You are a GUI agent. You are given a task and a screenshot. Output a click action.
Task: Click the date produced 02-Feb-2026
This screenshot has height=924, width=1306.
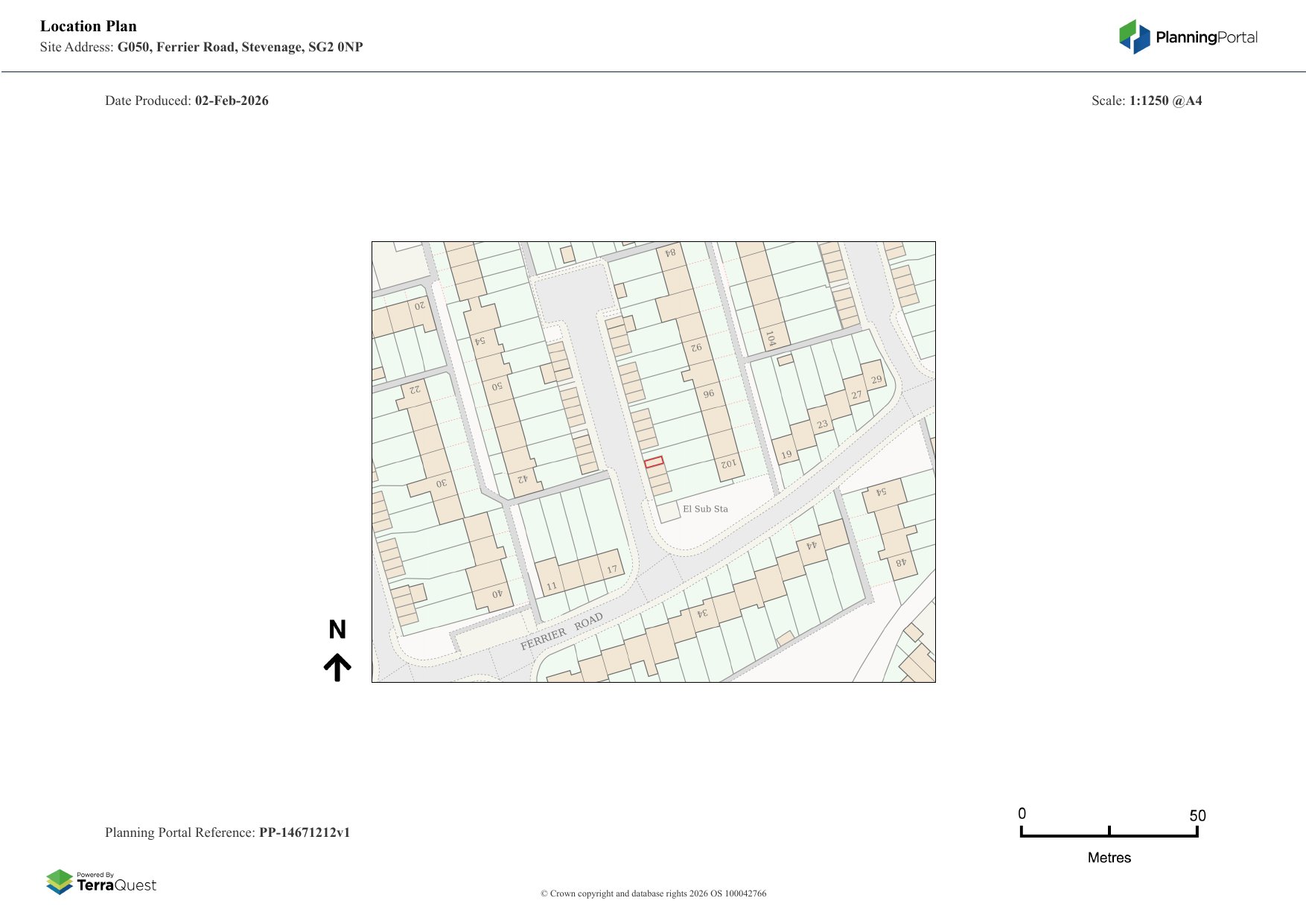tap(232, 101)
